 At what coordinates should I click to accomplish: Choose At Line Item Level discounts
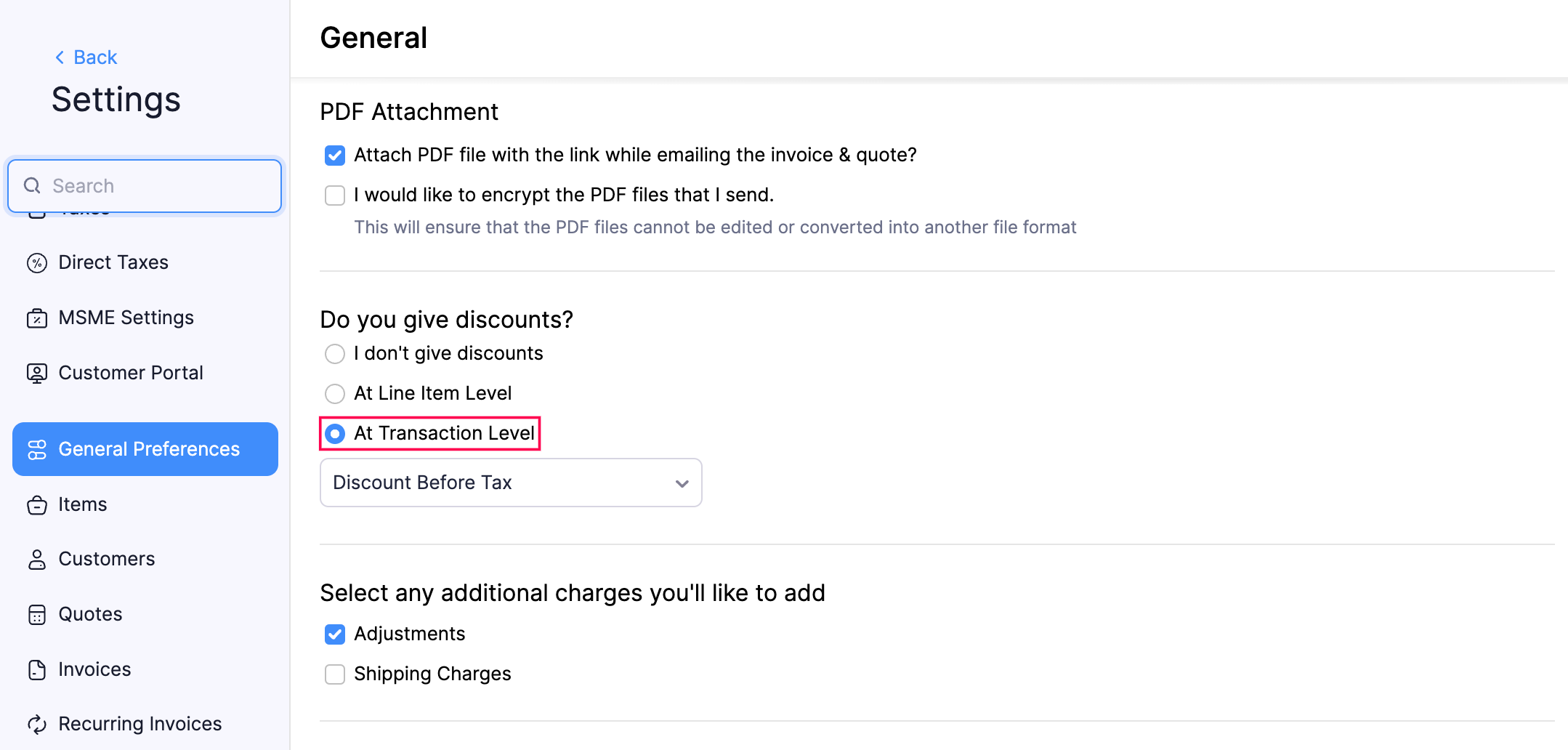tap(334, 393)
